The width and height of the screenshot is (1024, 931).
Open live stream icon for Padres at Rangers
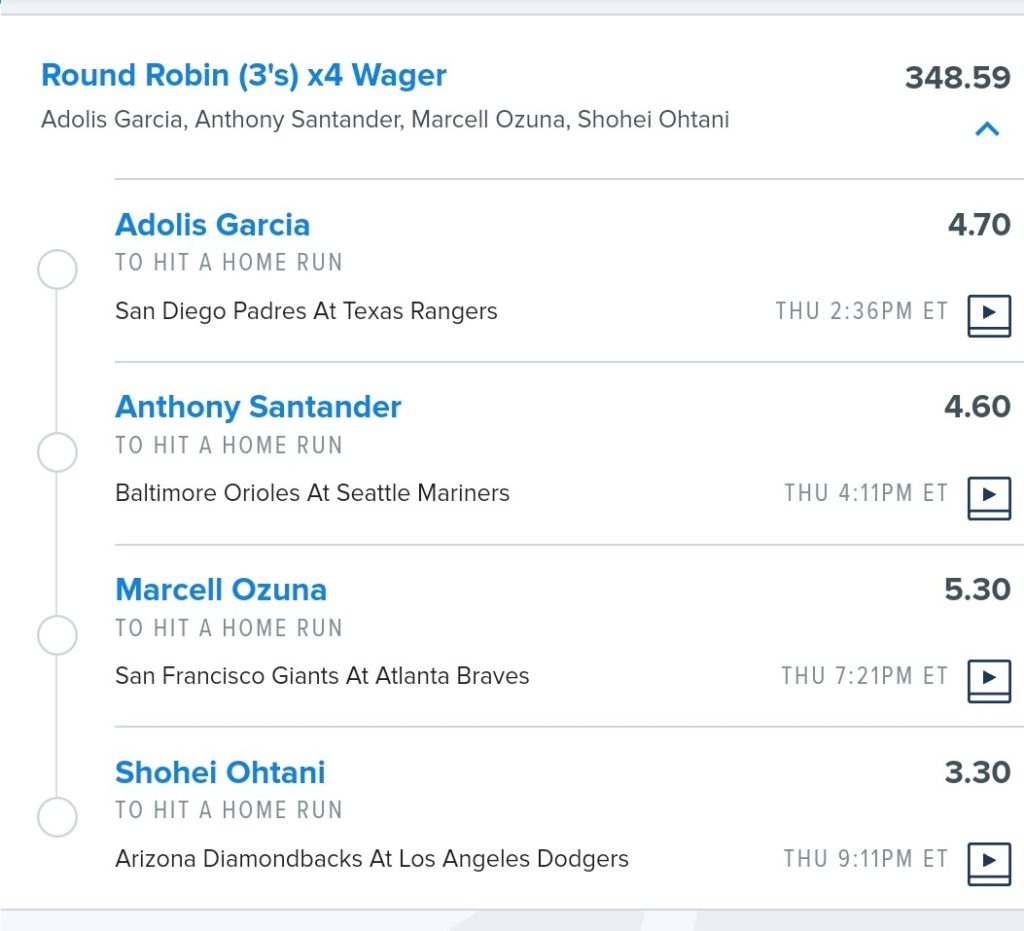point(989,316)
